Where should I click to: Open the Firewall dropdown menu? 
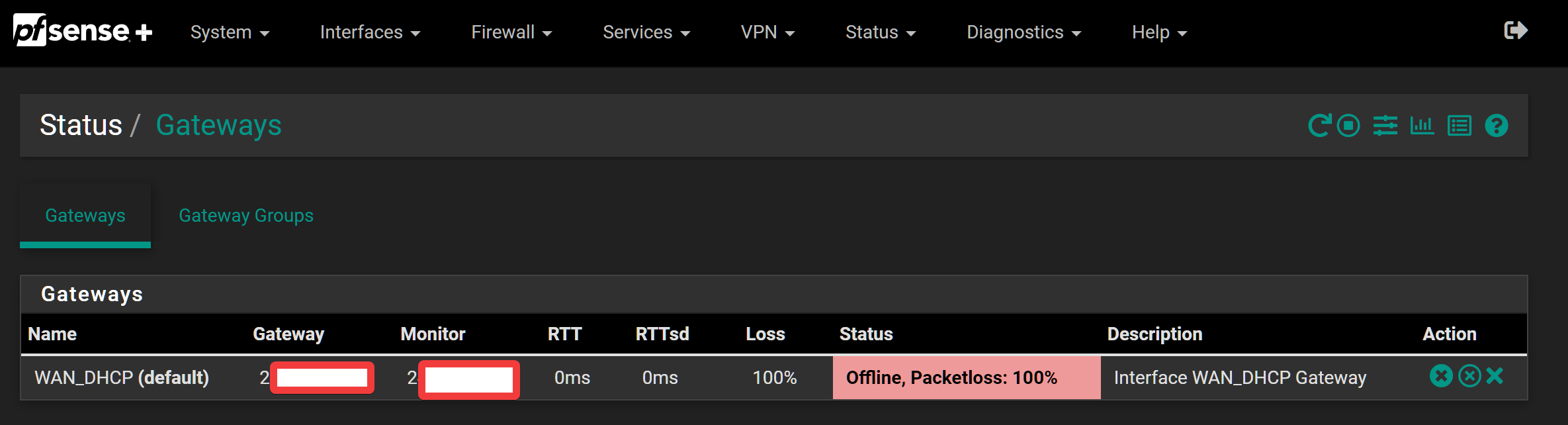point(511,32)
